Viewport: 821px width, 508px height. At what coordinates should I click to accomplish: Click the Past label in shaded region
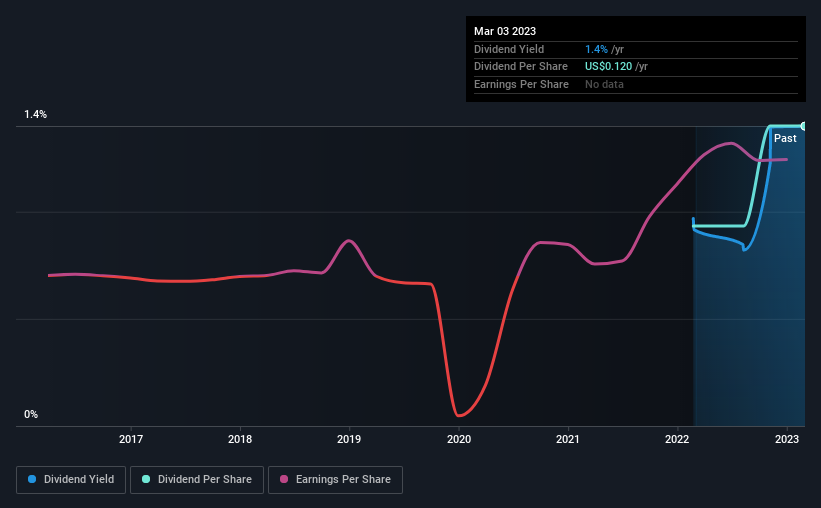tap(785, 138)
